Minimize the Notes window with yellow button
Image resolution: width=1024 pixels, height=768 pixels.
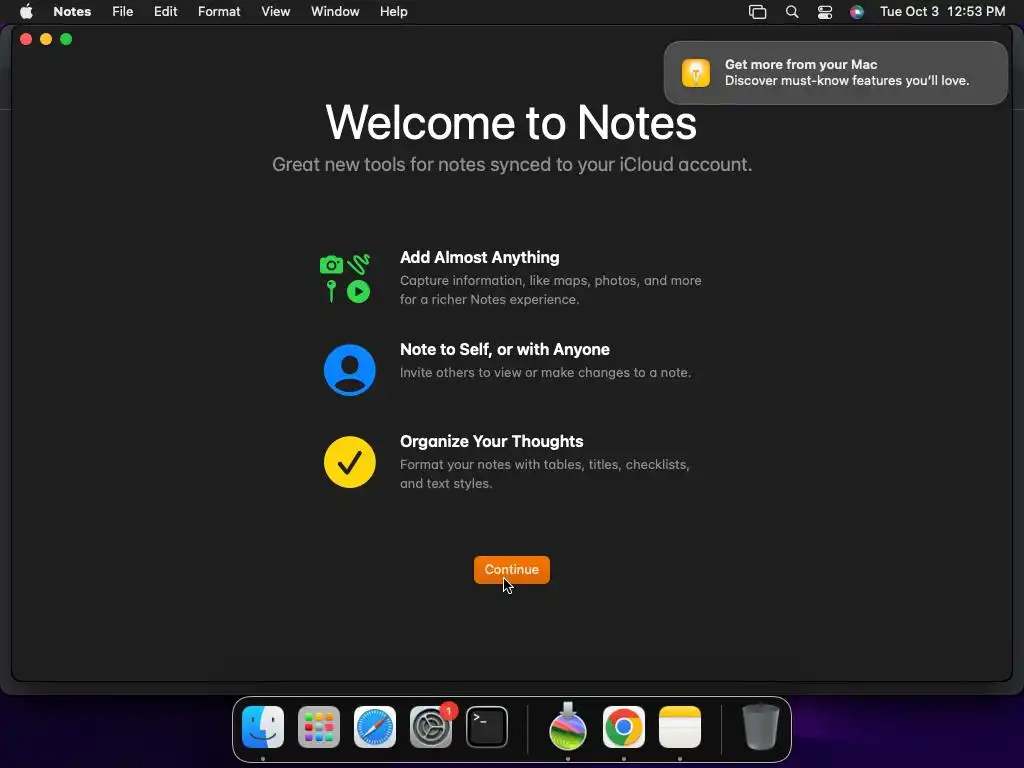pyautogui.click(x=46, y=39)
